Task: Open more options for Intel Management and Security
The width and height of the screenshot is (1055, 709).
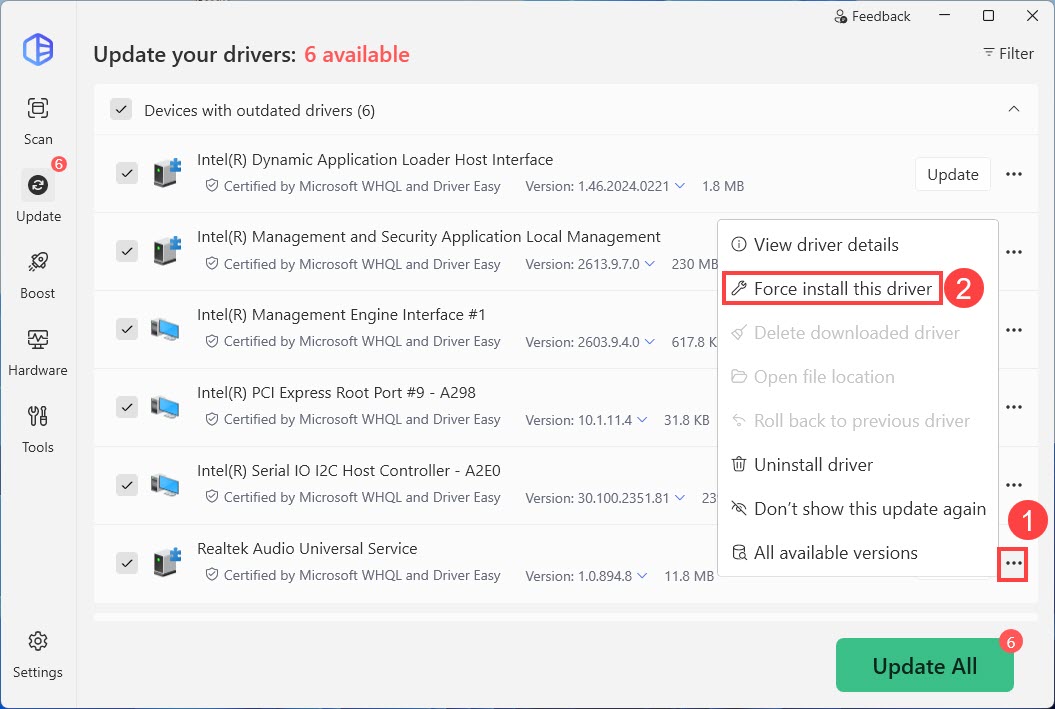Action: [1014, 252]
